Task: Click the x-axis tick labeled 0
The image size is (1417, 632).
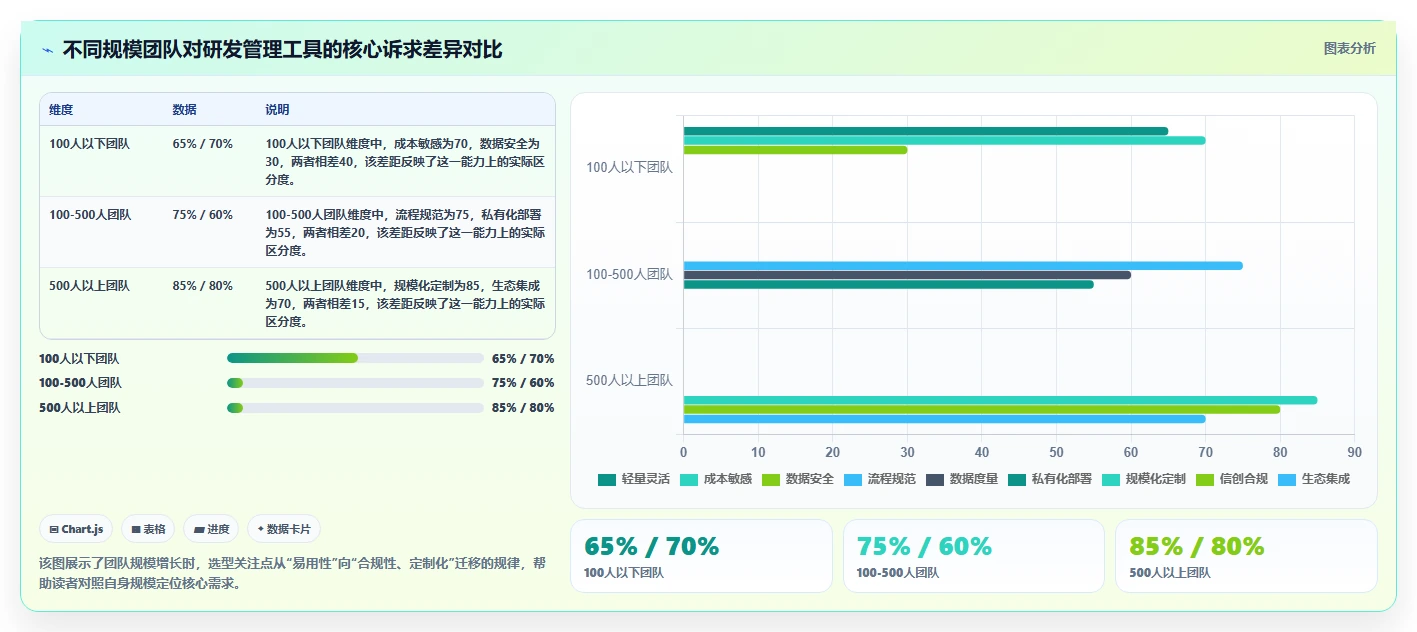Action: point(684,453)
